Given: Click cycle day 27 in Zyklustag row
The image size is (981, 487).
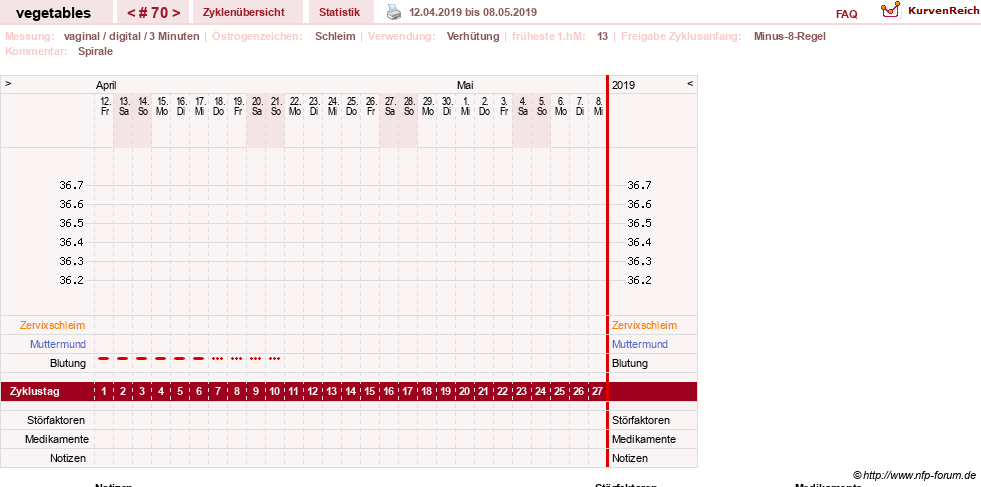Looking at the screenshot, I should 597,391.
